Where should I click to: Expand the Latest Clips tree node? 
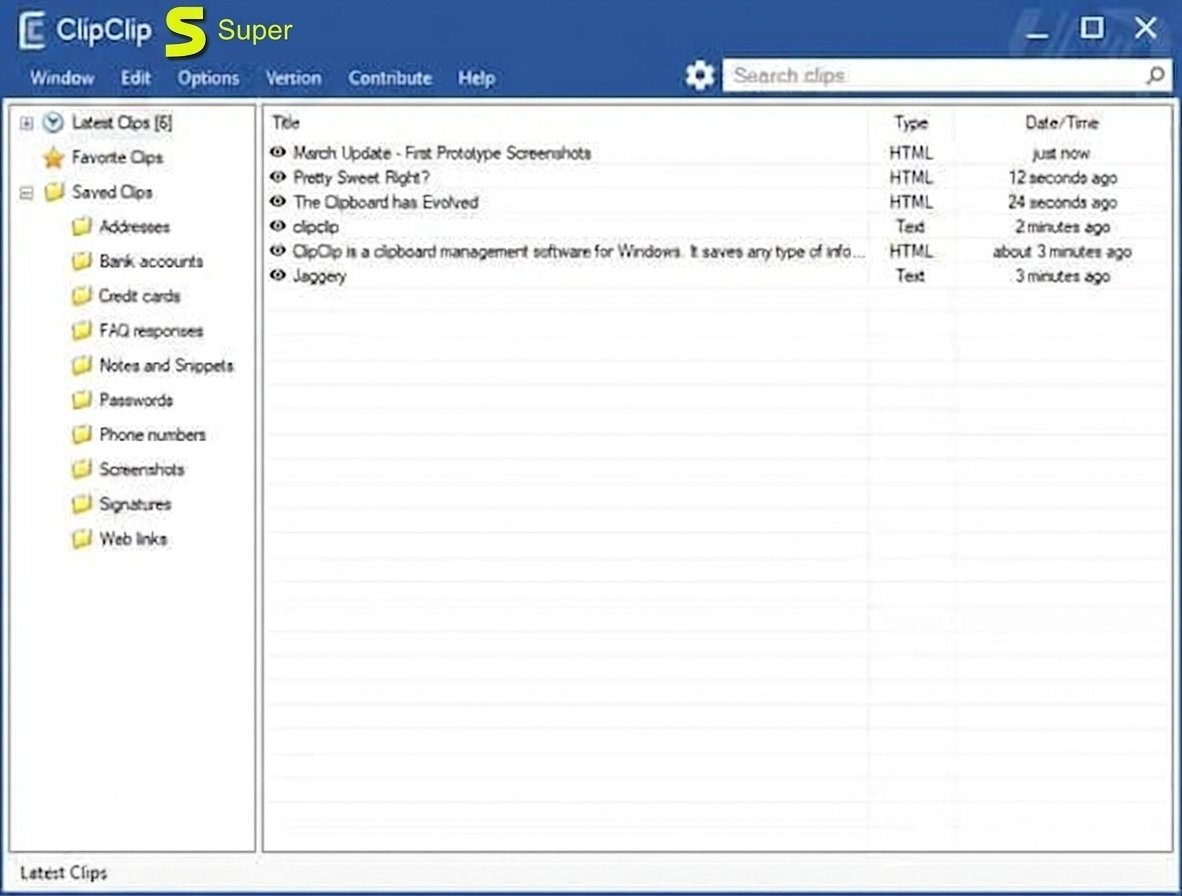click(x=26, y=123)
